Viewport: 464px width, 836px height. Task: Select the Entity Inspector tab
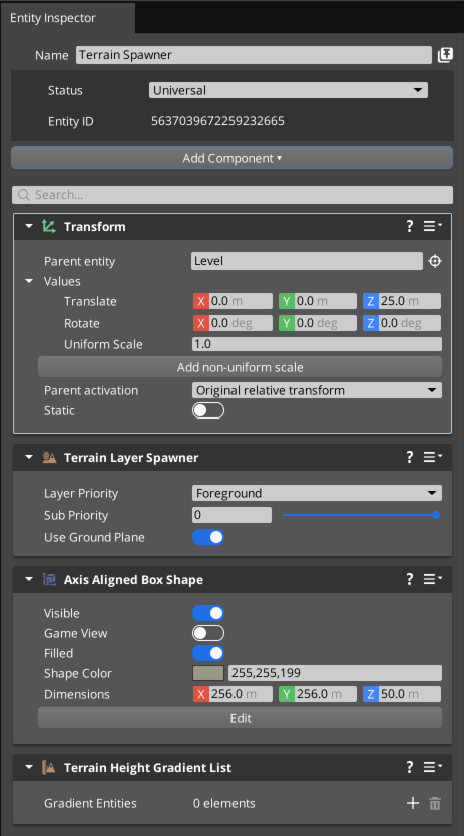pyautogui.click(x=53, y=18)
